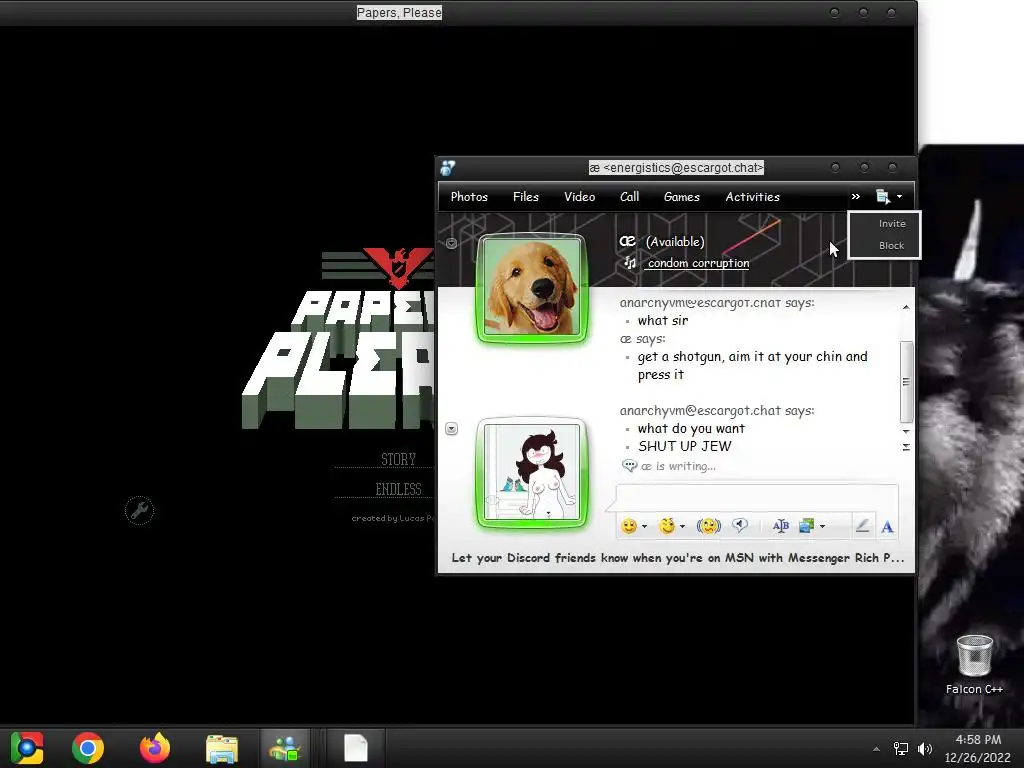Click your own display picture thumbnail
This screenshot has width=1024, height=768.
(x=532, y=472)
